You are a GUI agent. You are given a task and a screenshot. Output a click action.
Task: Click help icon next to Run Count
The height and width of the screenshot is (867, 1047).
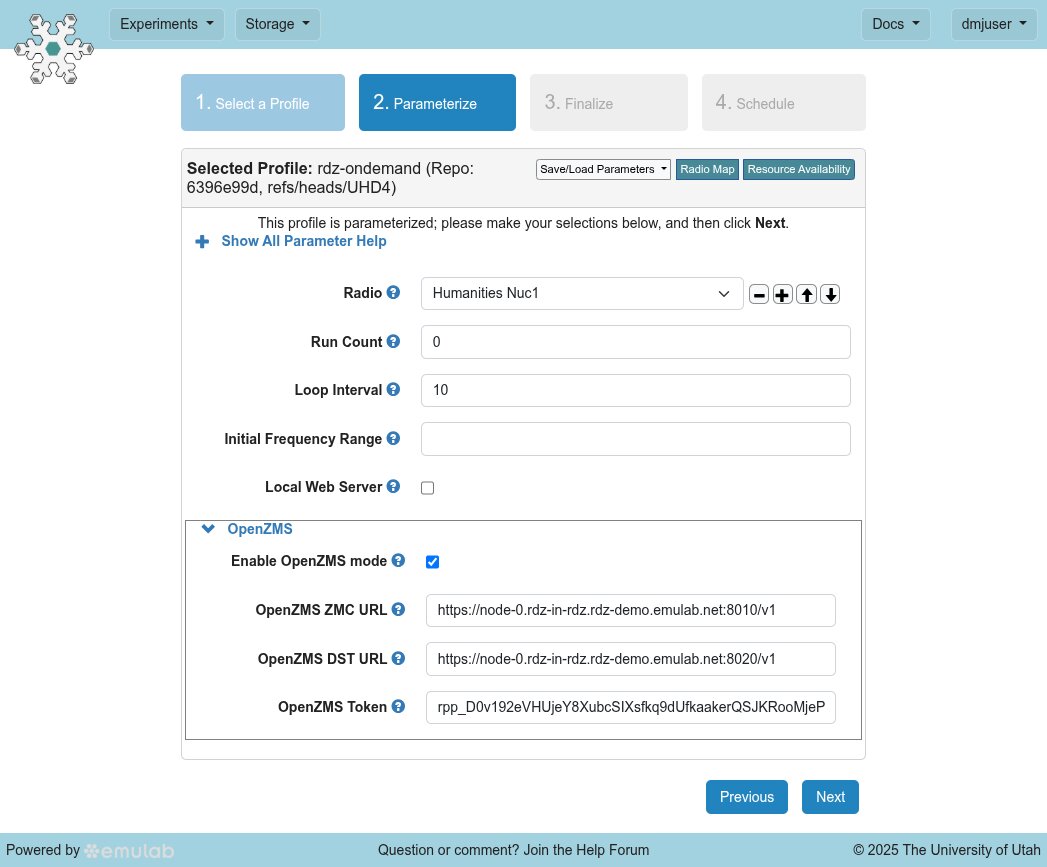(x=393, y=341)
